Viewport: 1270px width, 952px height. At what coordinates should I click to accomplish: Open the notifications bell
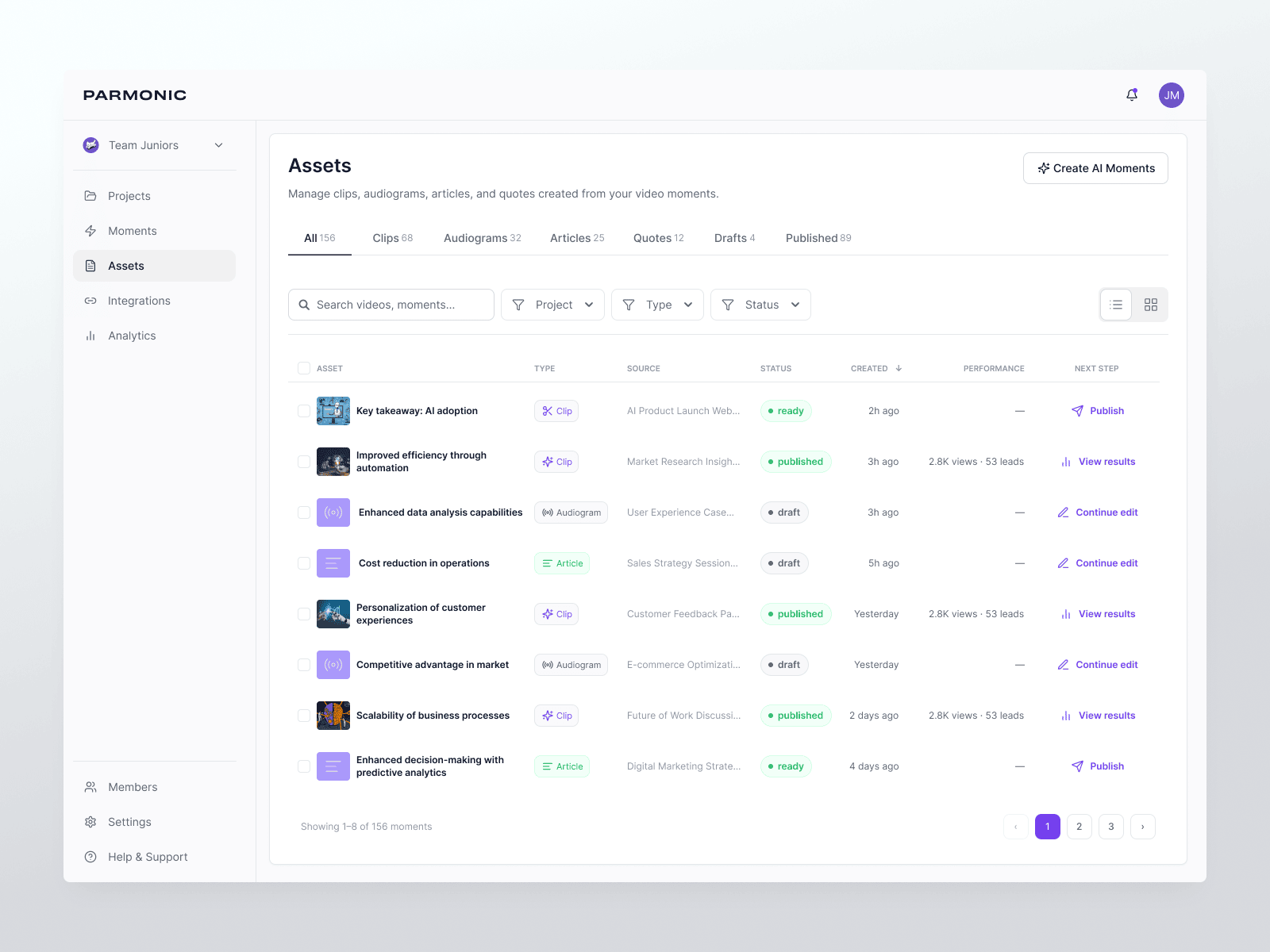[x=1132, y=95]
